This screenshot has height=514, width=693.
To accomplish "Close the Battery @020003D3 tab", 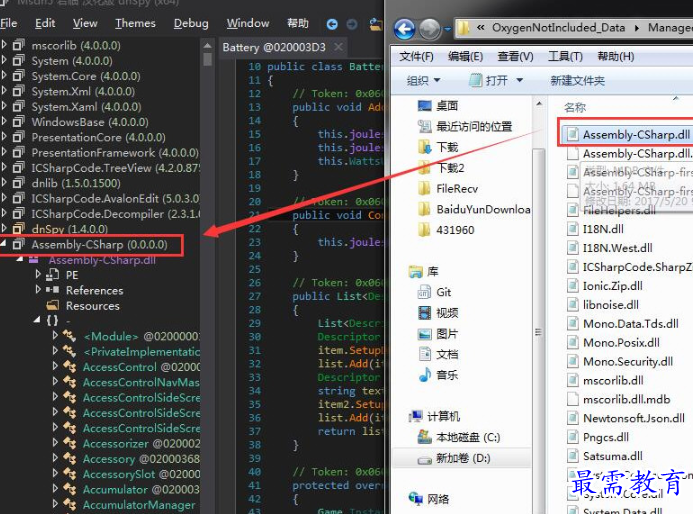I will point(338,47).
